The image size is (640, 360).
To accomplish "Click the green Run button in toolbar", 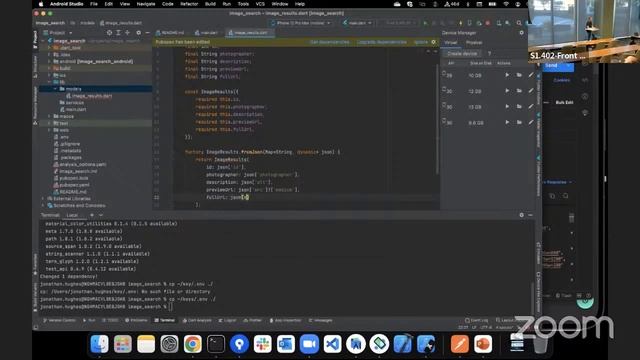I will (x=425, y=23).
